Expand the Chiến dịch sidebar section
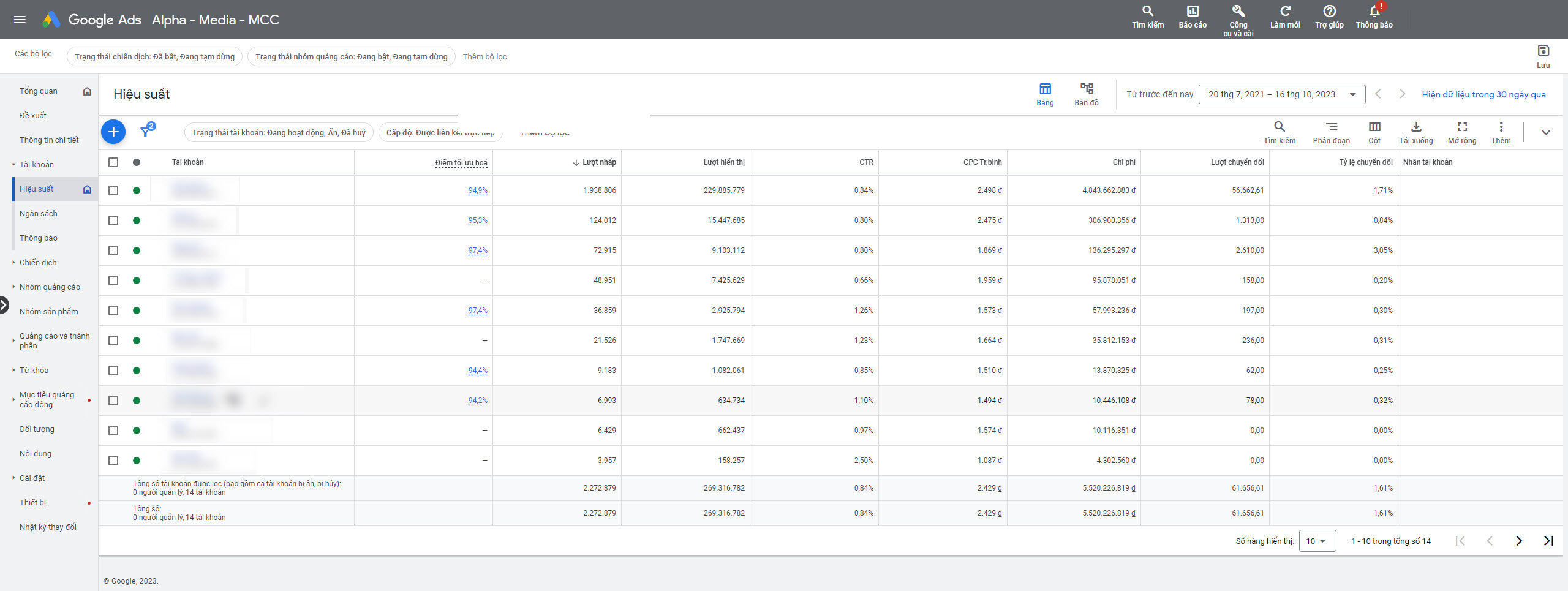Image resolution: width=1568 pixels, height=591 pixels. pos(38,262)
